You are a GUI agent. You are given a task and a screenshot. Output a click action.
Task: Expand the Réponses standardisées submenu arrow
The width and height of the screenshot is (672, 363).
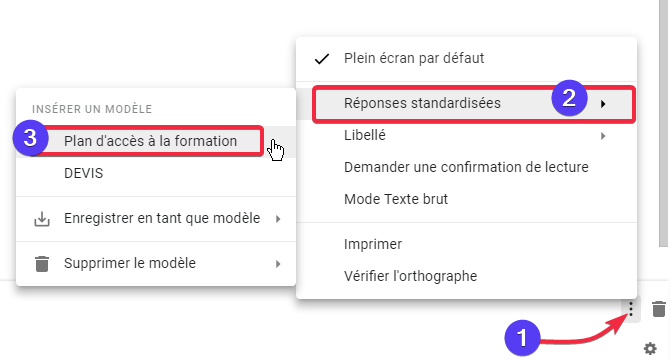click(x=603, y=104)
